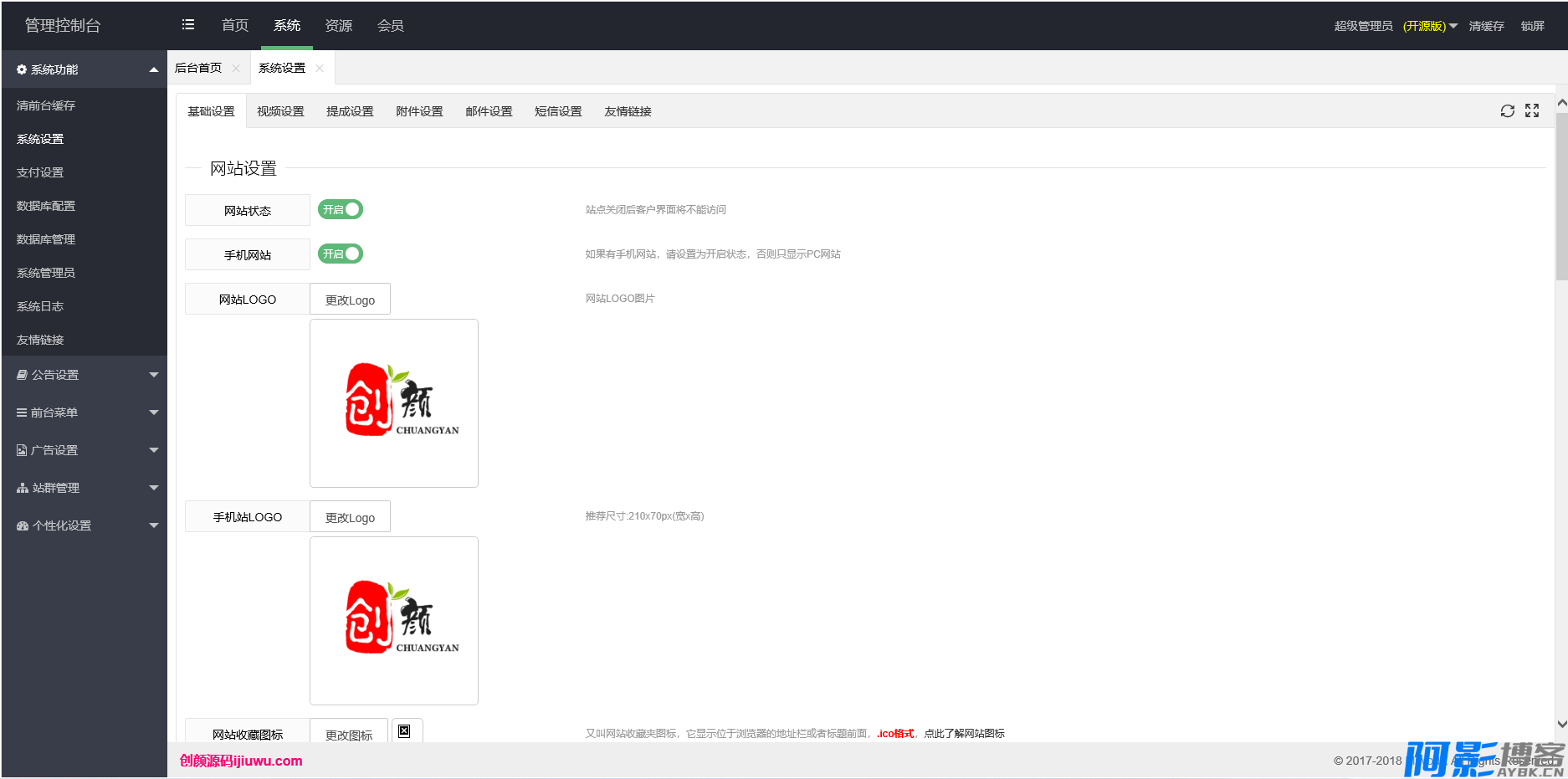Screen dimensions: 1568x779
Task: Select the 短信设置 settings tab
Action: click(558, 111)
